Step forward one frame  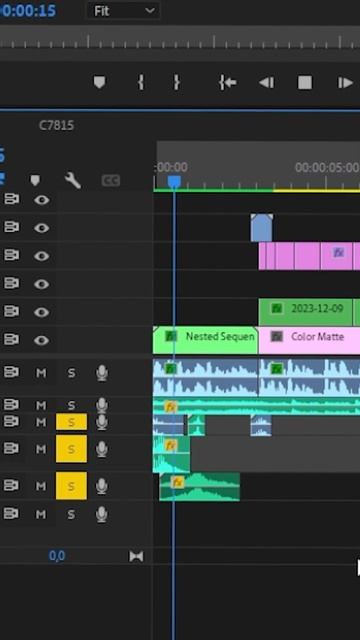tap(345, 83)
